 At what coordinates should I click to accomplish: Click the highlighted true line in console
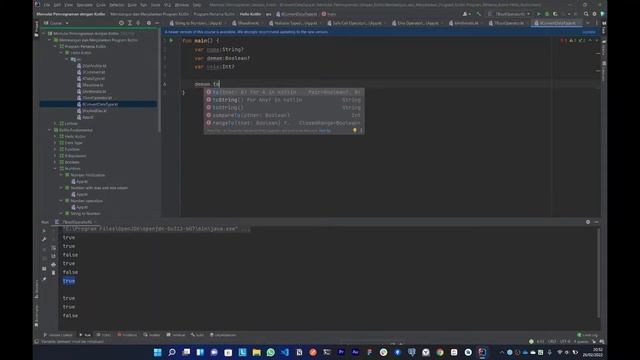coord(69,281)
